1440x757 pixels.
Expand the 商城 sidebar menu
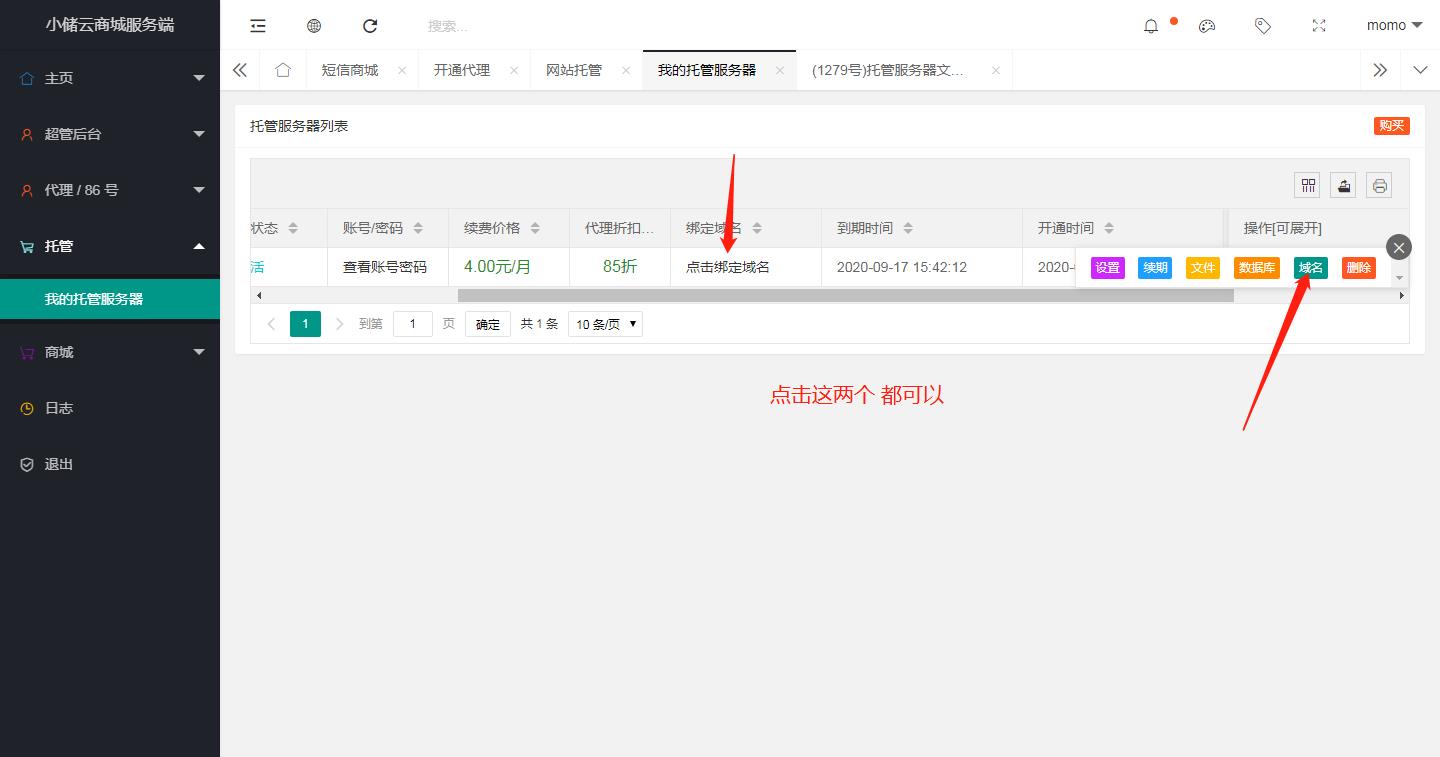[x=110, y=352]
